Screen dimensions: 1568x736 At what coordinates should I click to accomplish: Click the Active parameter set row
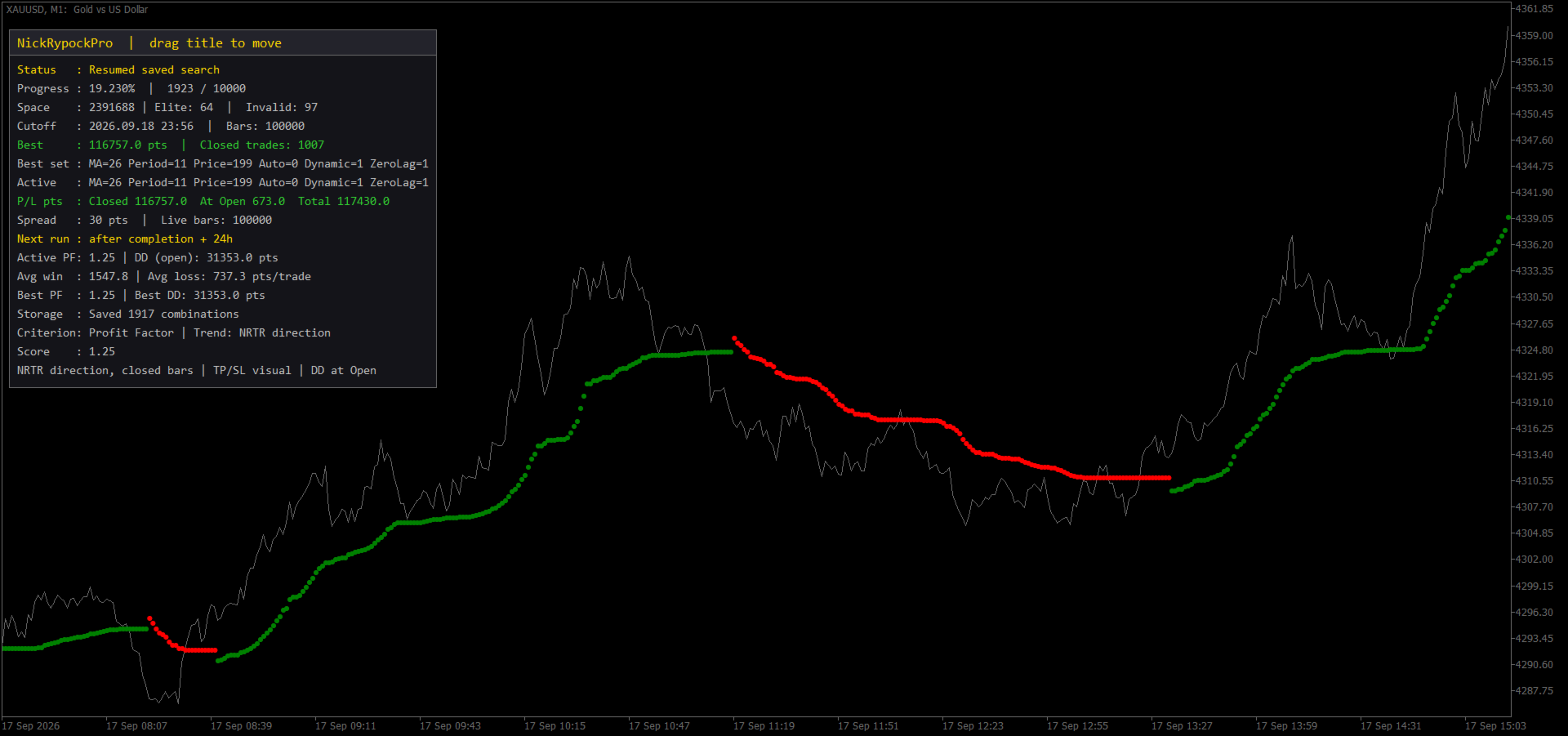click(222, 183)
